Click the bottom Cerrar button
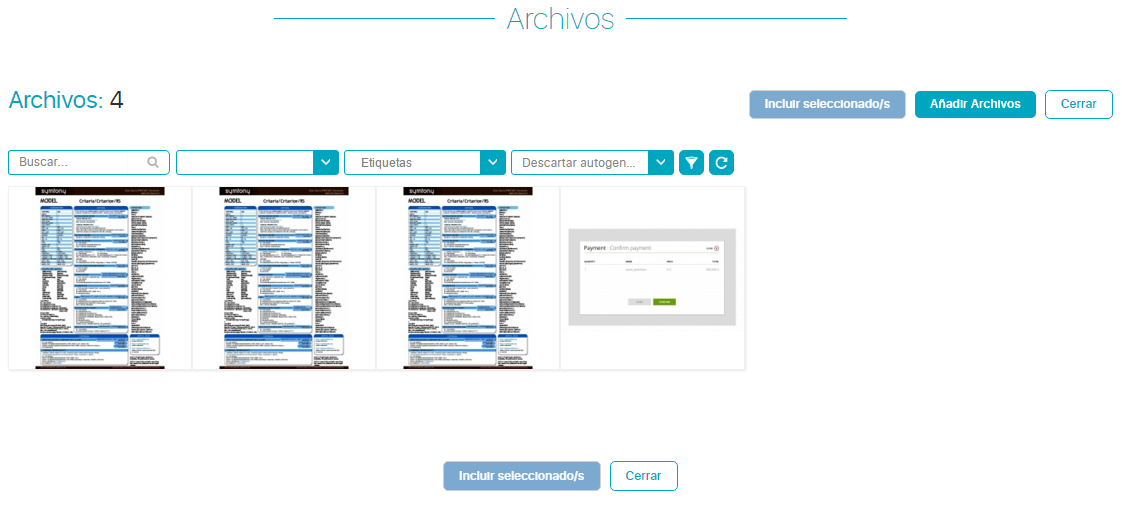Screen dimensions: 1122x525 coord(643,476)
